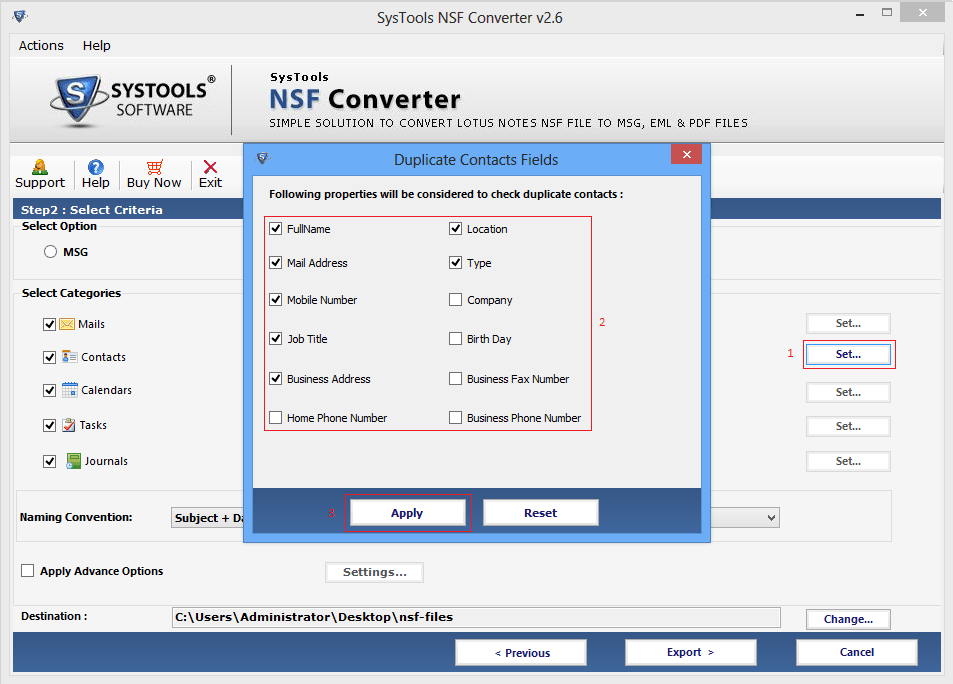Uncheck the Tasks category checkbox
This screenshot has width=953, height=684.
pos(50,426)
